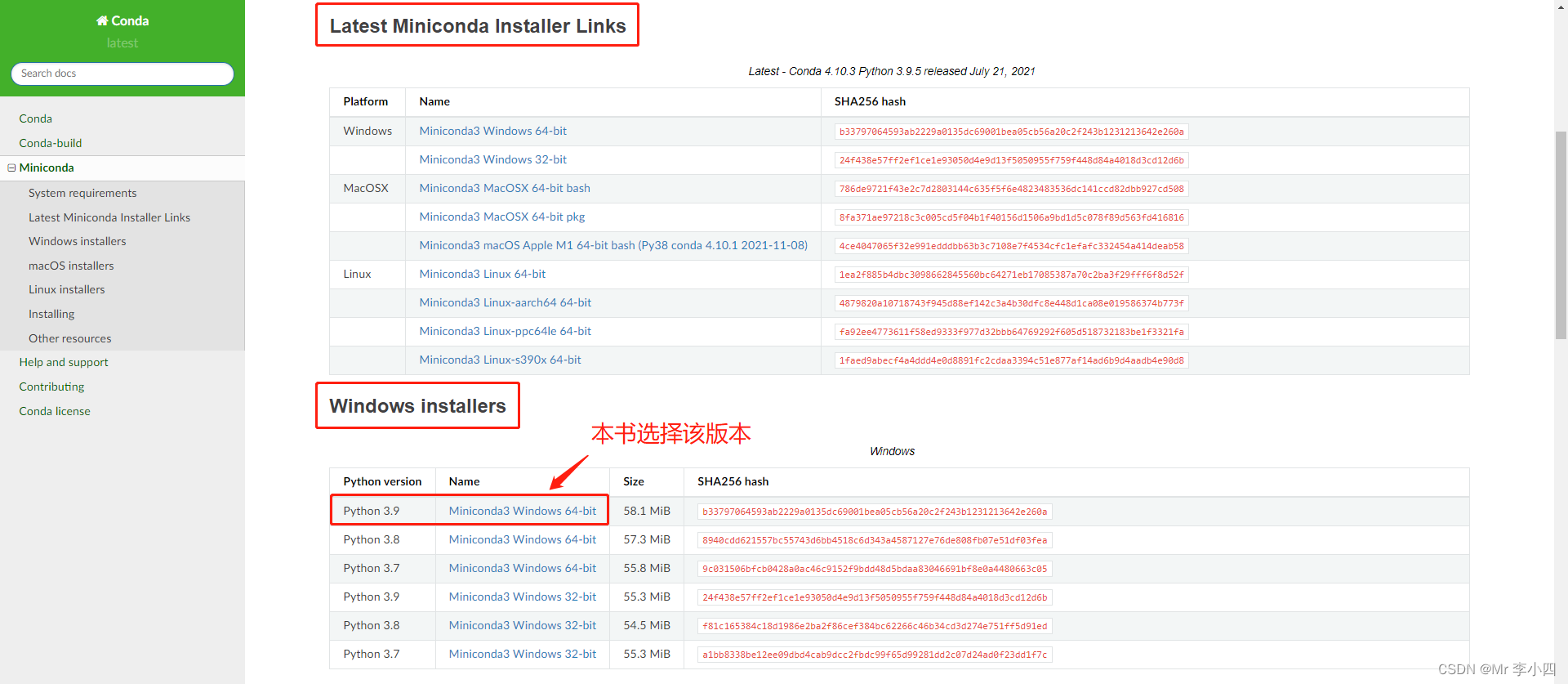Select the hash starting 8940cdd6 for Python 3.8
Screen dimensions: 1568x684
(875, 540)
